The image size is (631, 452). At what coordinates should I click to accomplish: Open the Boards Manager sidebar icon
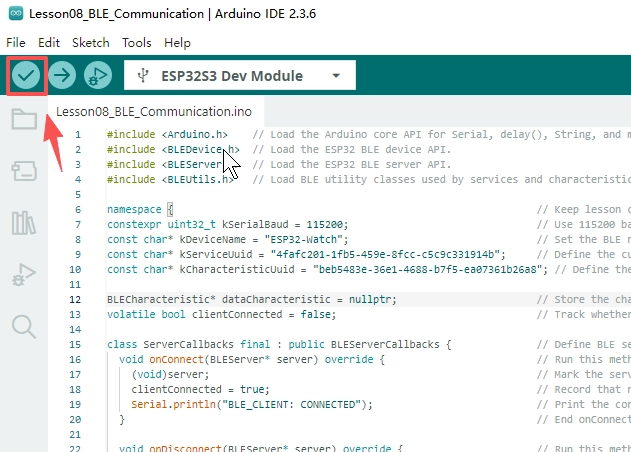(x=24, y=171)
